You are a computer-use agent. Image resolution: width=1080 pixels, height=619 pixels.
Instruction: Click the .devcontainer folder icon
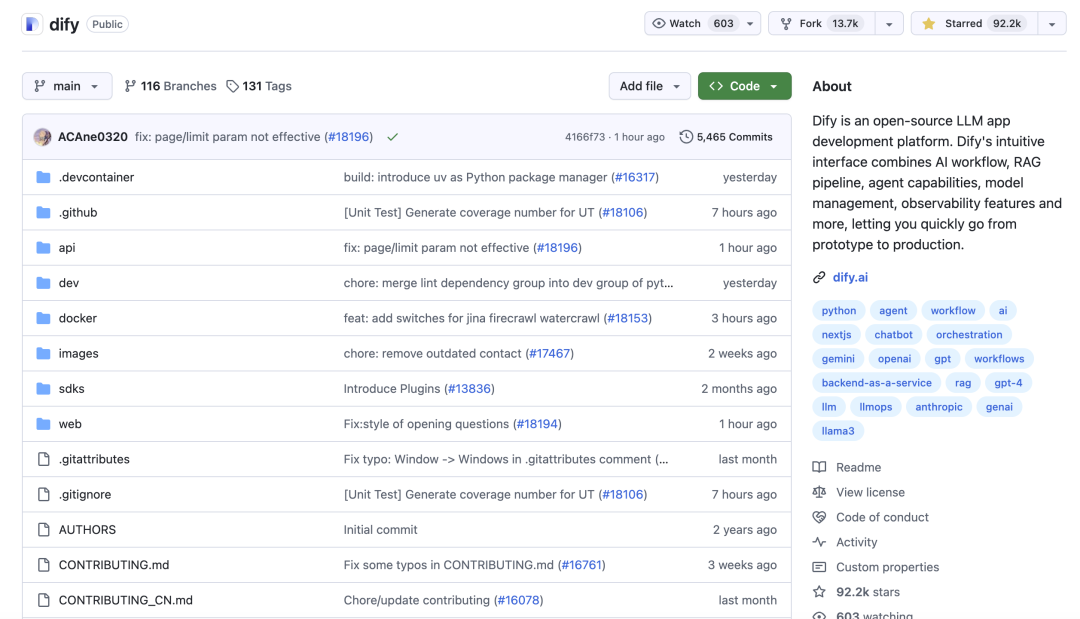pyautogui.click(x=43, y=177)
